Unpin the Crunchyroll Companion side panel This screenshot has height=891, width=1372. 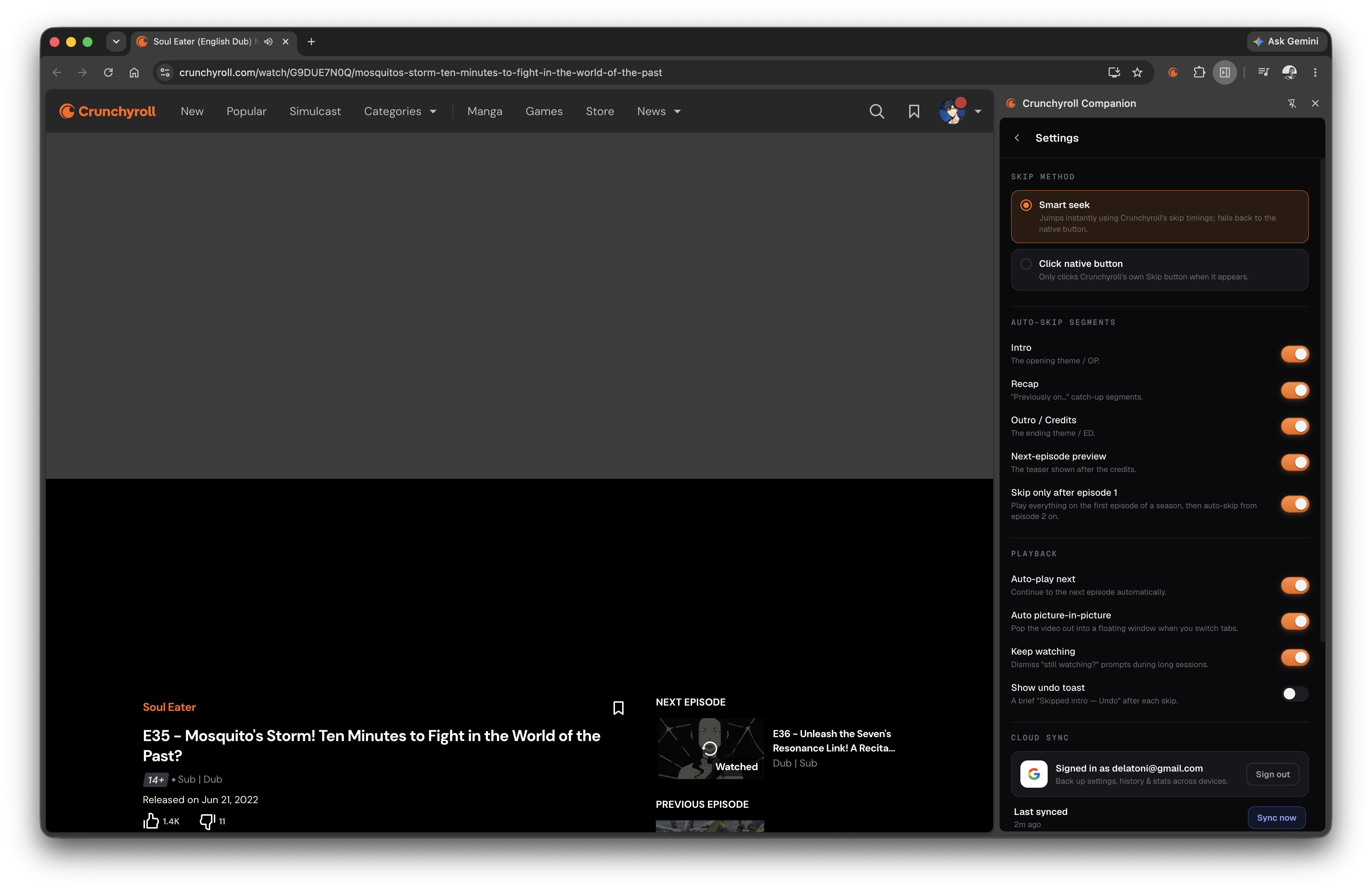coord(1292,103)
